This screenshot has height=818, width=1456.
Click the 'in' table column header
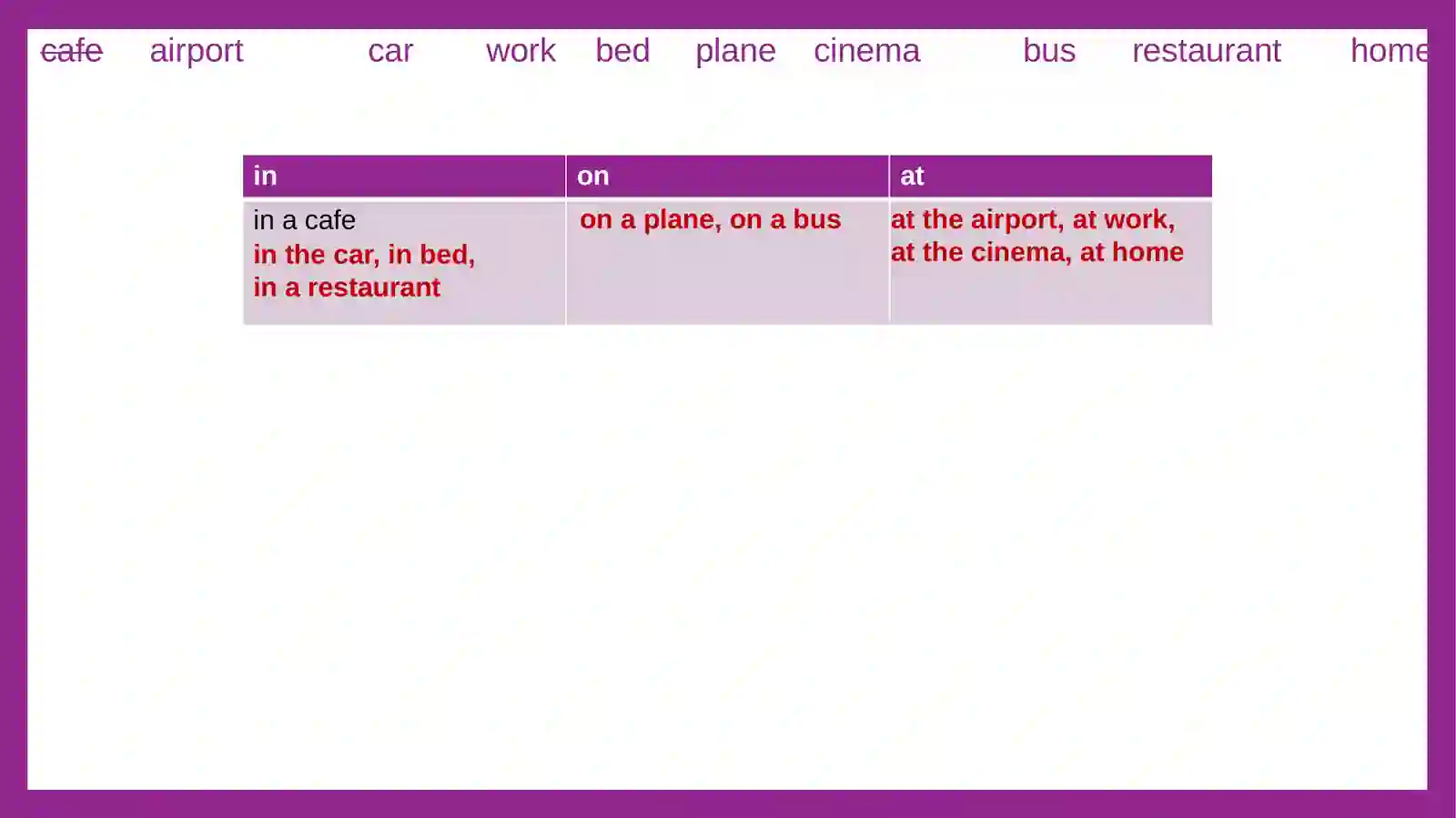pyautogui.click(x=404, y=176)
